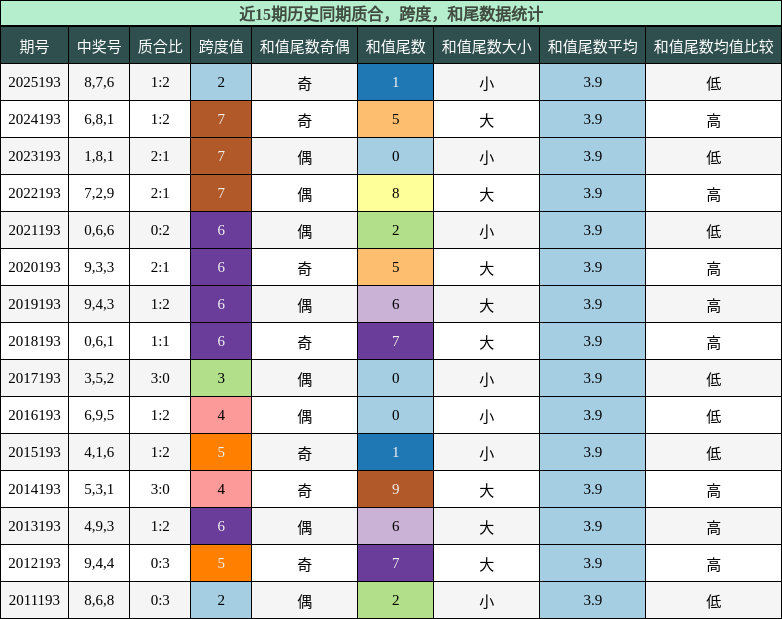The height and width of the screenshot is (619, 782).
Task: Click the 奇 parity cell in row 2025193
Action: tap(304, 83)
